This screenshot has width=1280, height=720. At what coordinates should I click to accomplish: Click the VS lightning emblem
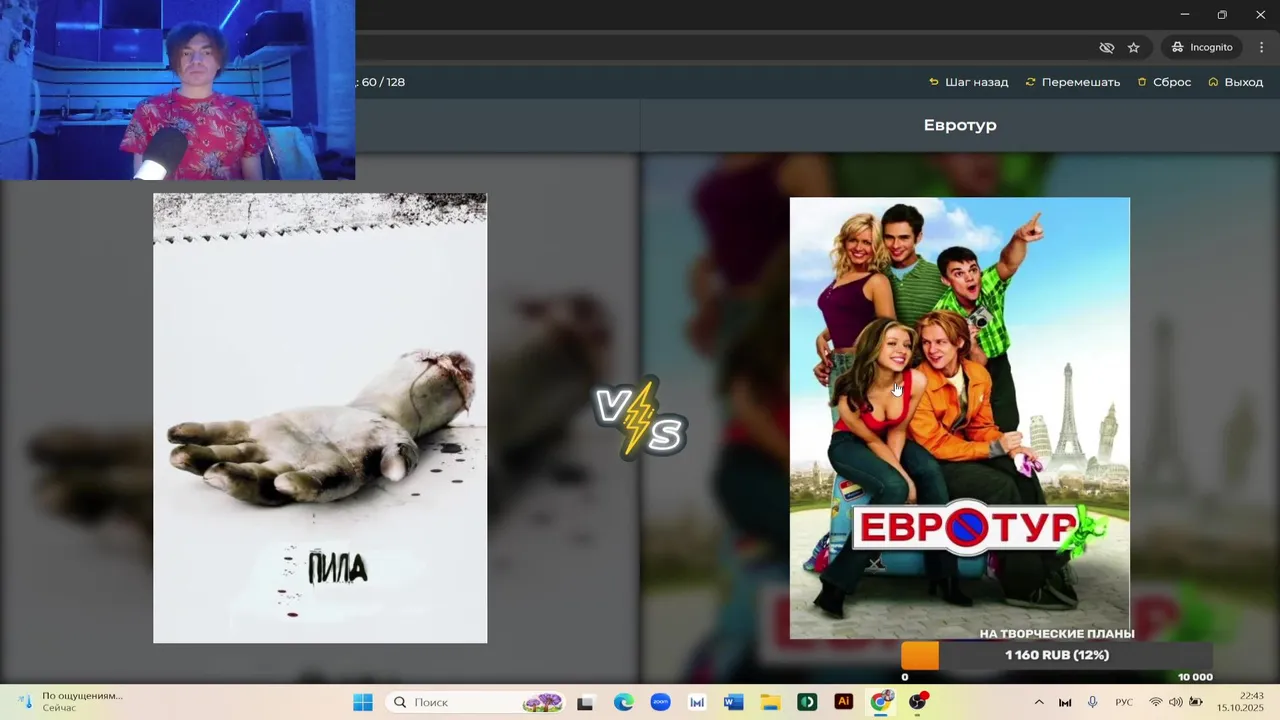pyautogui.click(x=640, y=418)
